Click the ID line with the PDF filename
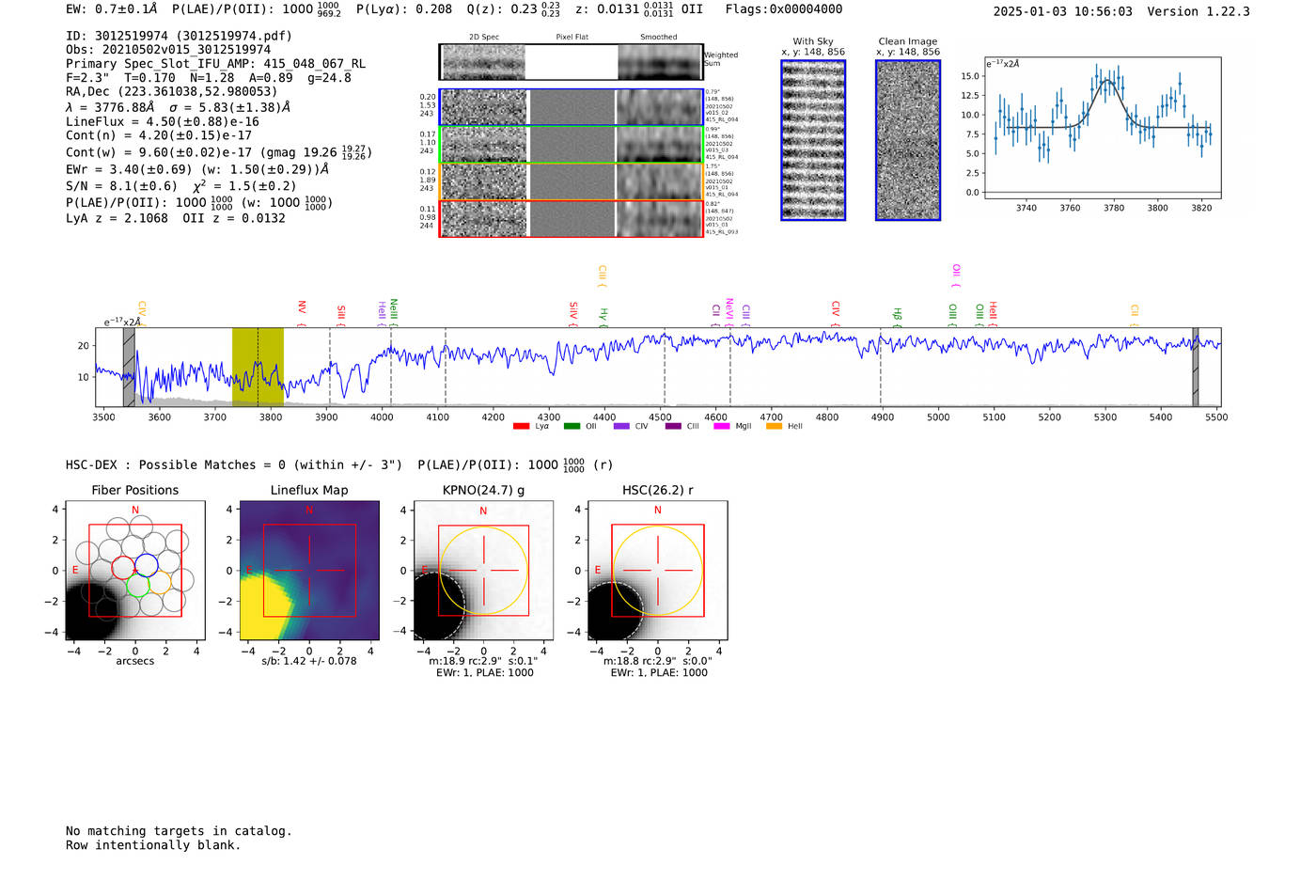 (179, 36)
